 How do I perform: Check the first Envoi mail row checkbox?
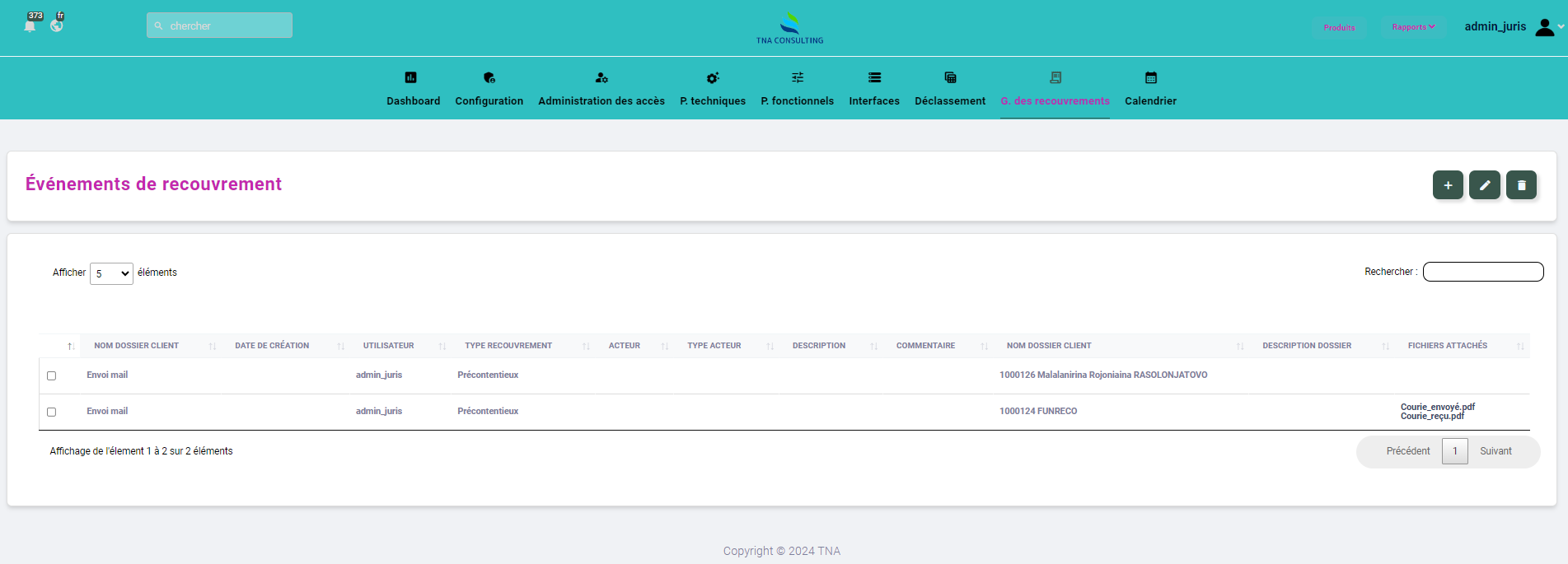[51, 375]
